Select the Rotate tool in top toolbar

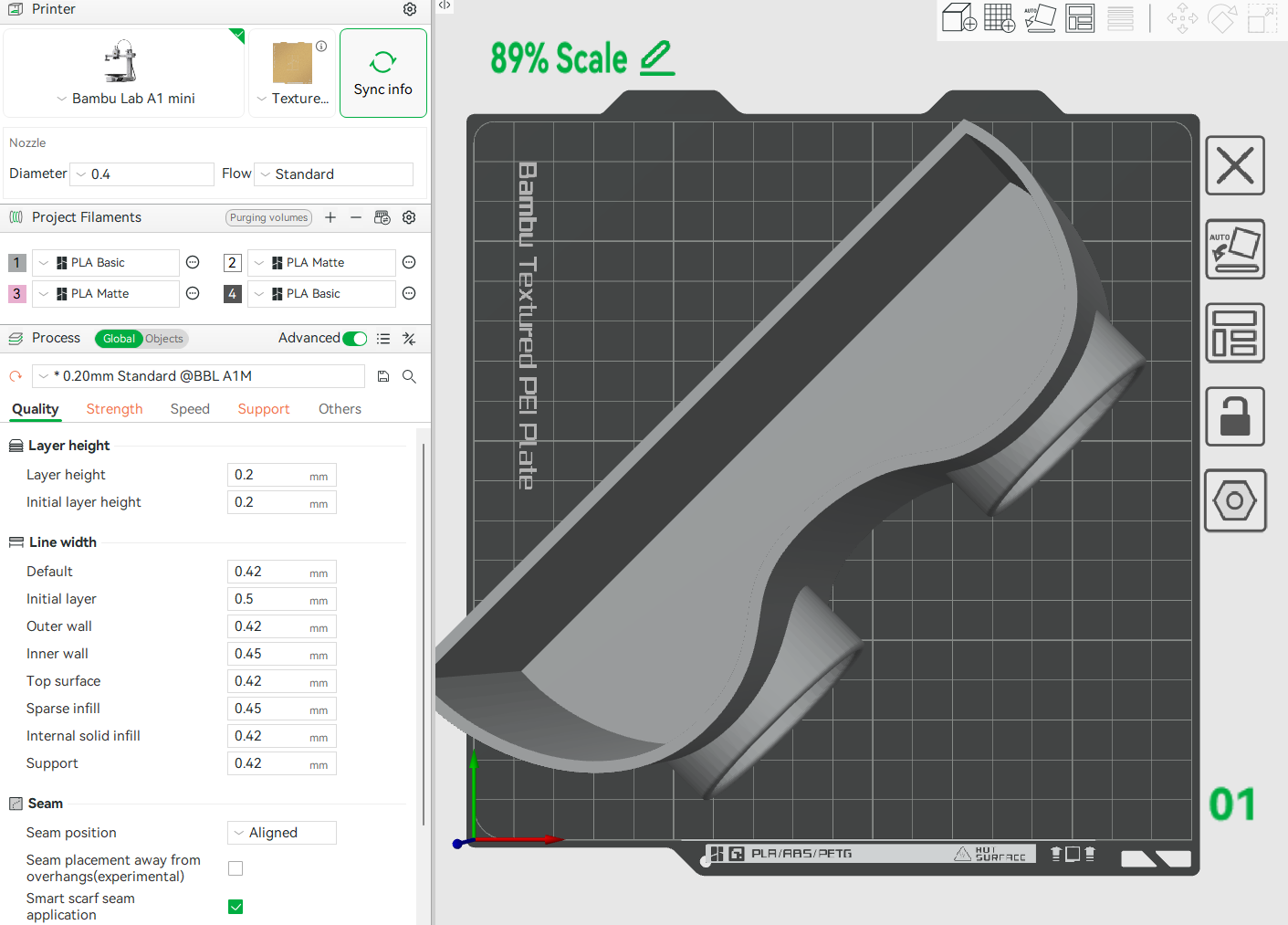pos(1222,18)
